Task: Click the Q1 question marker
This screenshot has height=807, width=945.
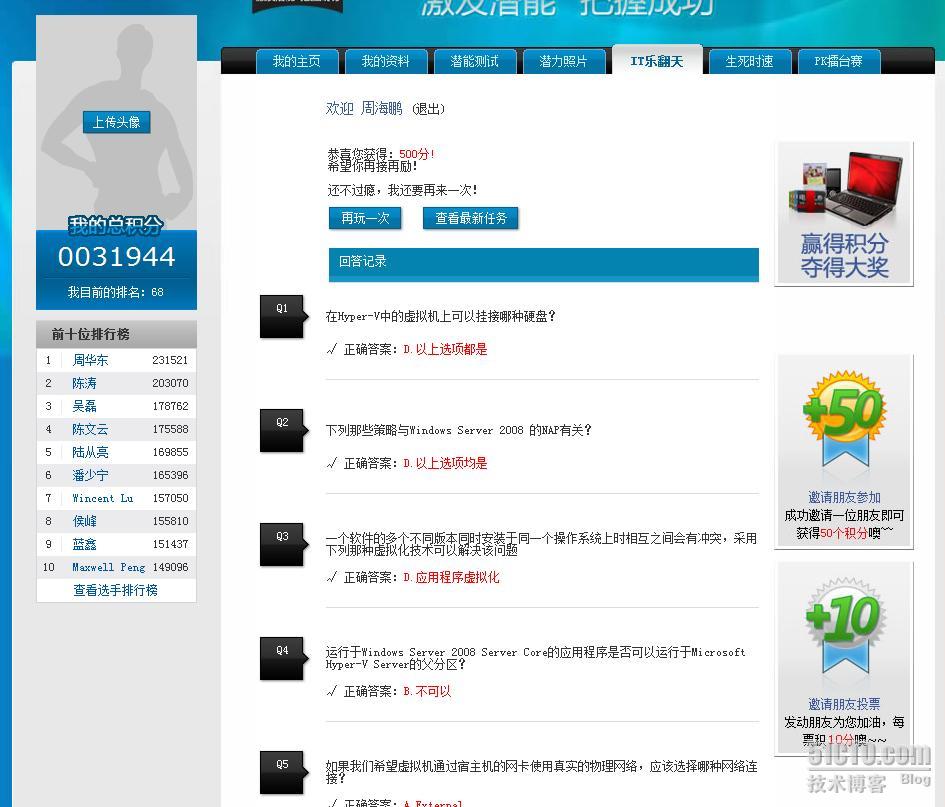Action: 283,316
